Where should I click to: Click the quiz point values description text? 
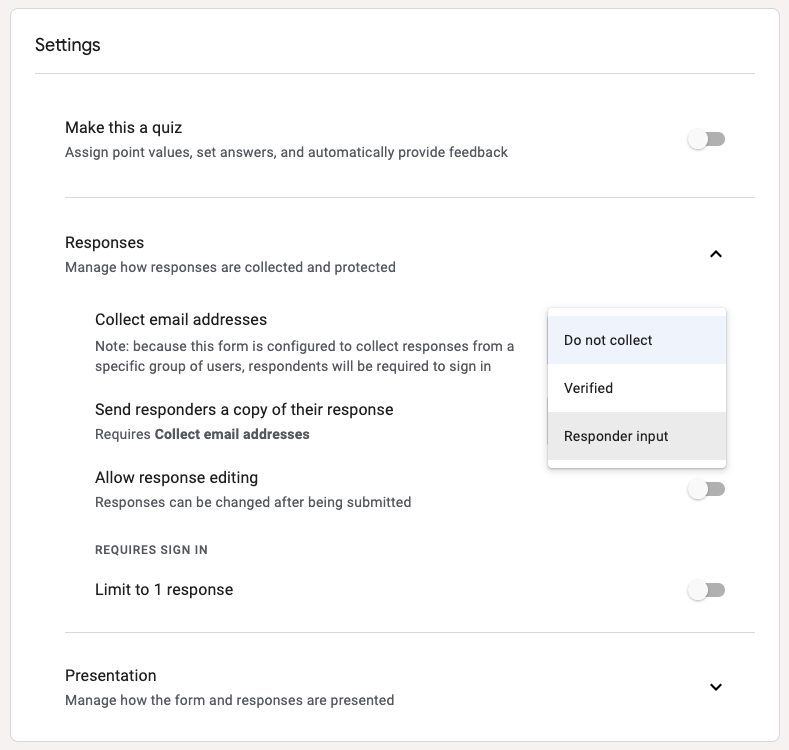coord(286,153)
